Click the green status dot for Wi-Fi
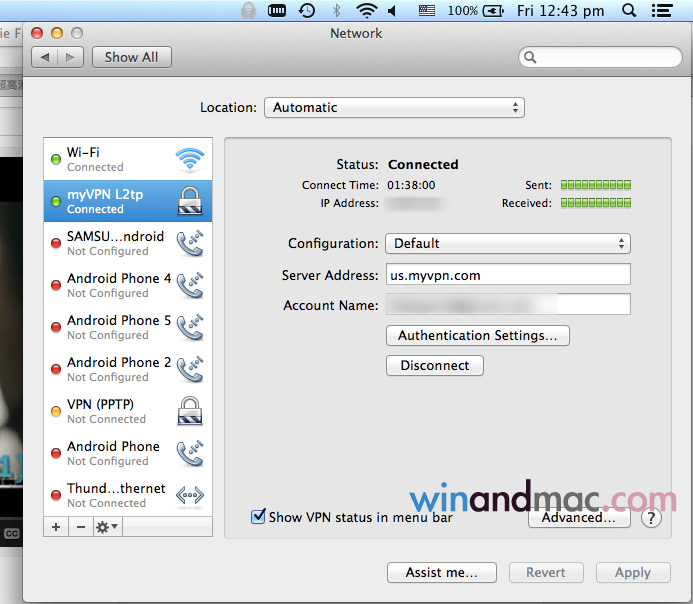The height and width of the screenshot is (604, 693). tap(56, 159)
